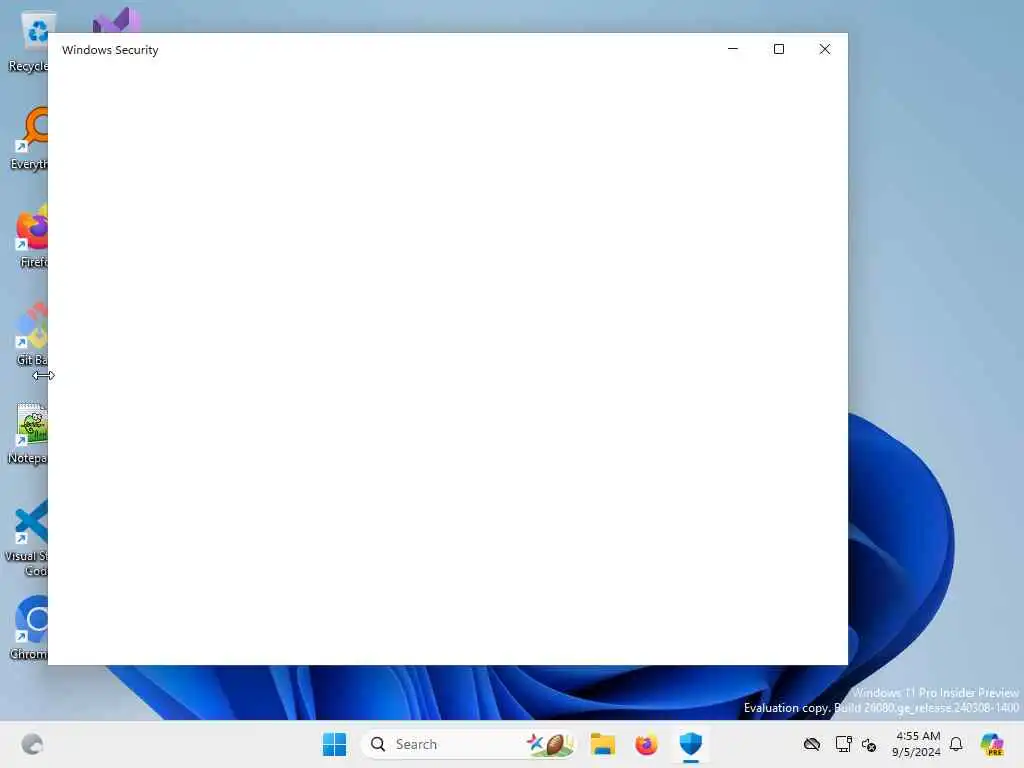Select the Chromium desktop shortcut
The width and height of the screenshot is (1024, 768).
(29, 628)
